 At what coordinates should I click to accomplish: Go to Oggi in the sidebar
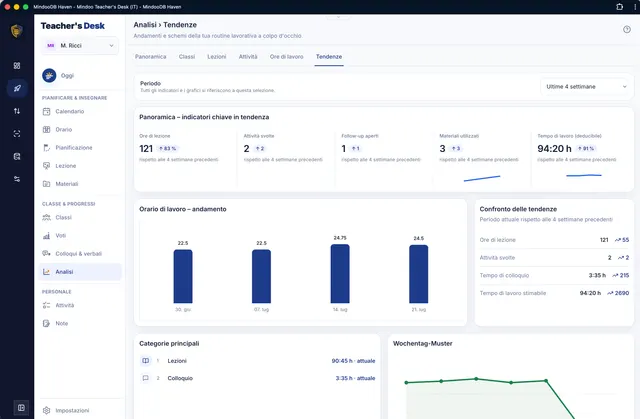click(80, 75)
